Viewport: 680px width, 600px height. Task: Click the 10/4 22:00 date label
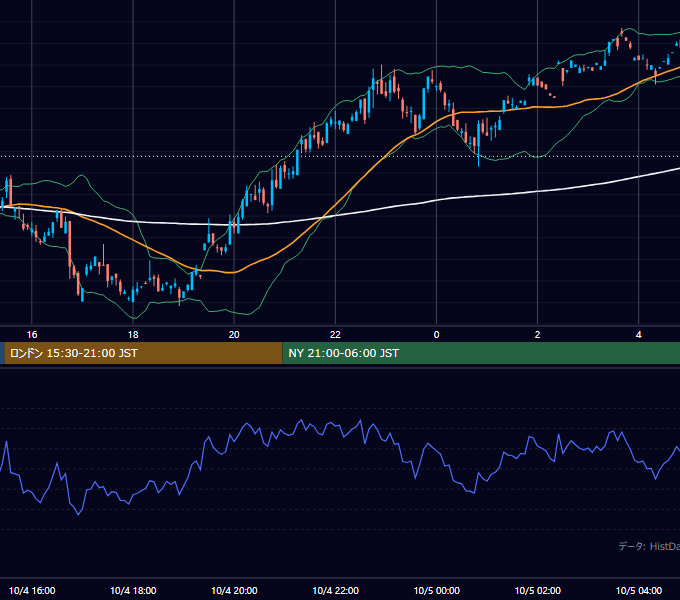(x=335, y=590)
